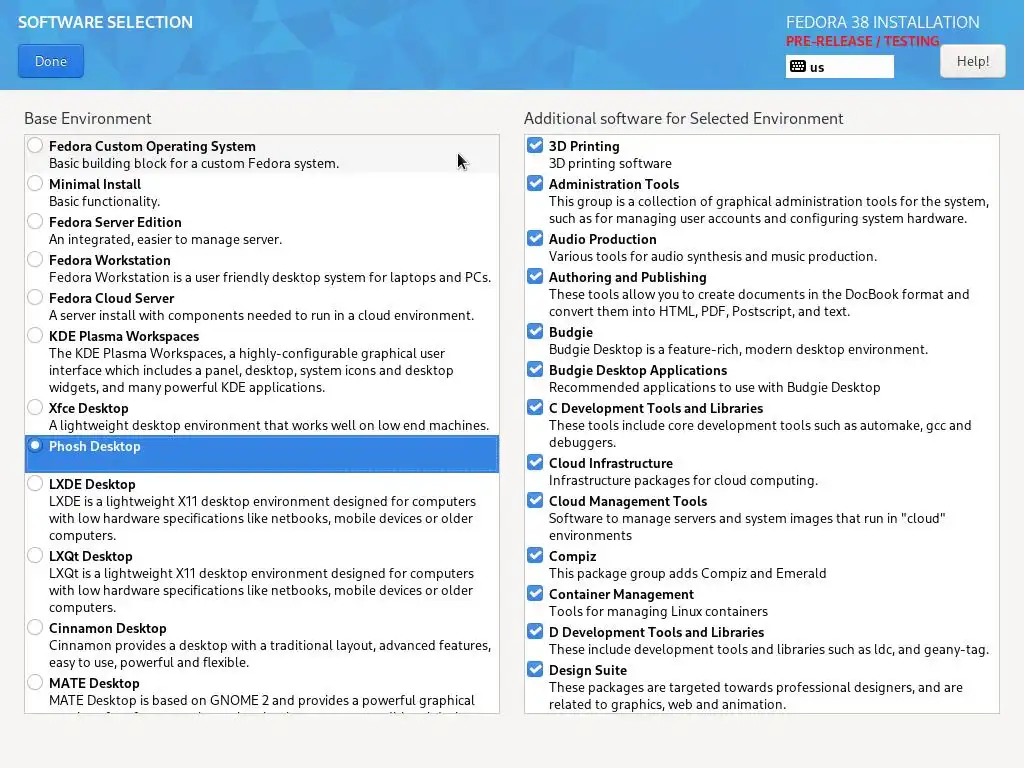Click 'Various tools for audio synthesis' description
Viewport: 1024px width, 768px height.
pos(712,256)
